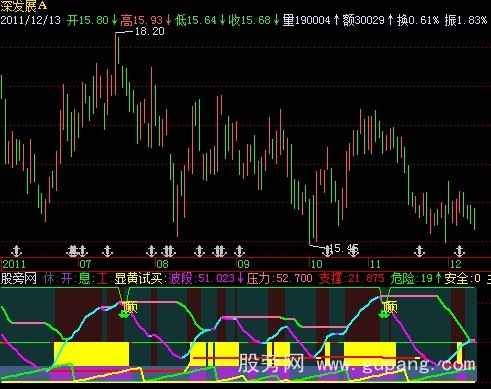This screenshot has height=389, width=491.
Task: Click the 09 month marker on timeline
Action: (x=243, y=264)
